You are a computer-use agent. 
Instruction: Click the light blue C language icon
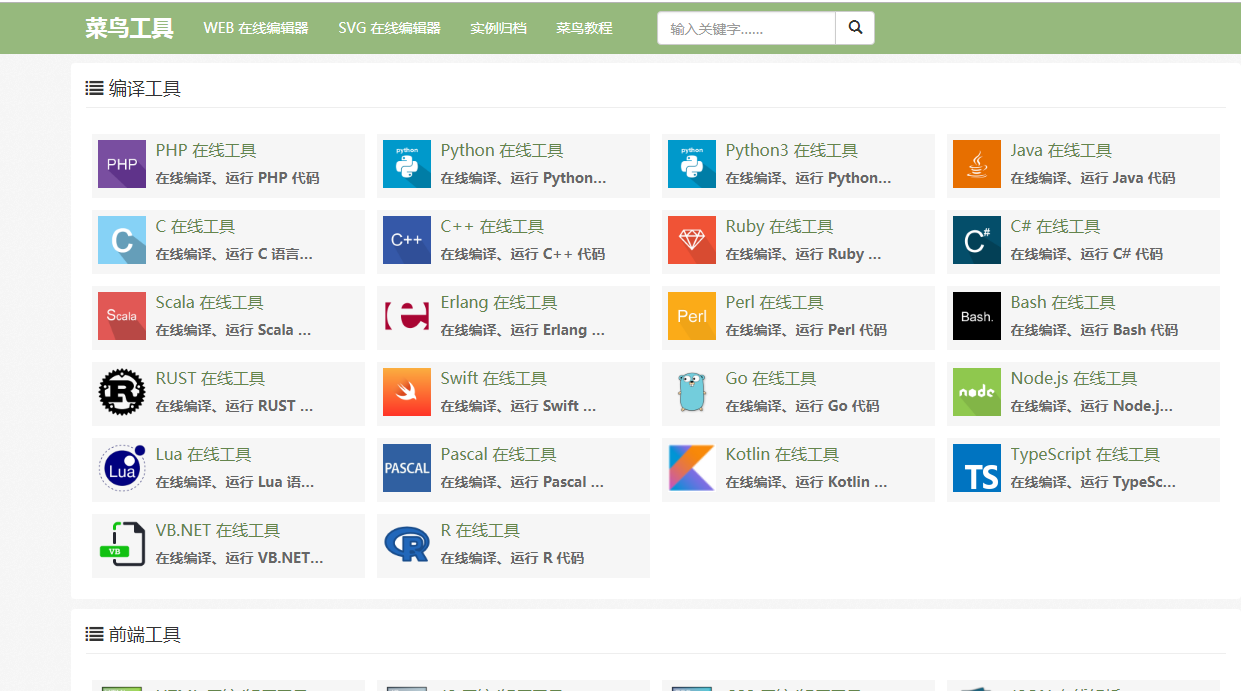pyautogui.click(x=122, y=240)
